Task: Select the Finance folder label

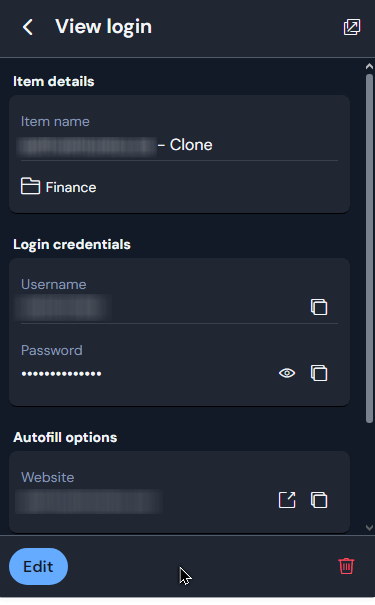Action: 71,188
